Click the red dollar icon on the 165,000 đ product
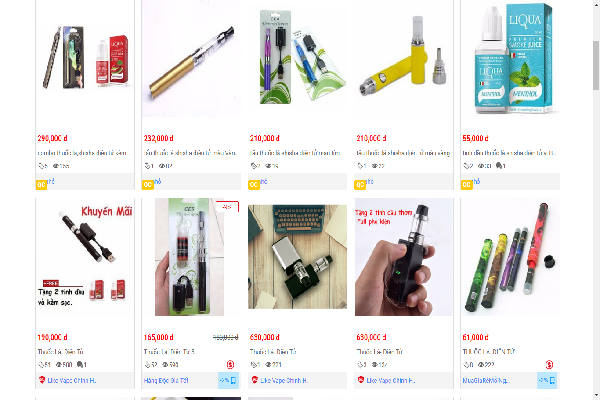Image resolution: width=600 pixels, height=401 pixels. [x=230, y=365]
